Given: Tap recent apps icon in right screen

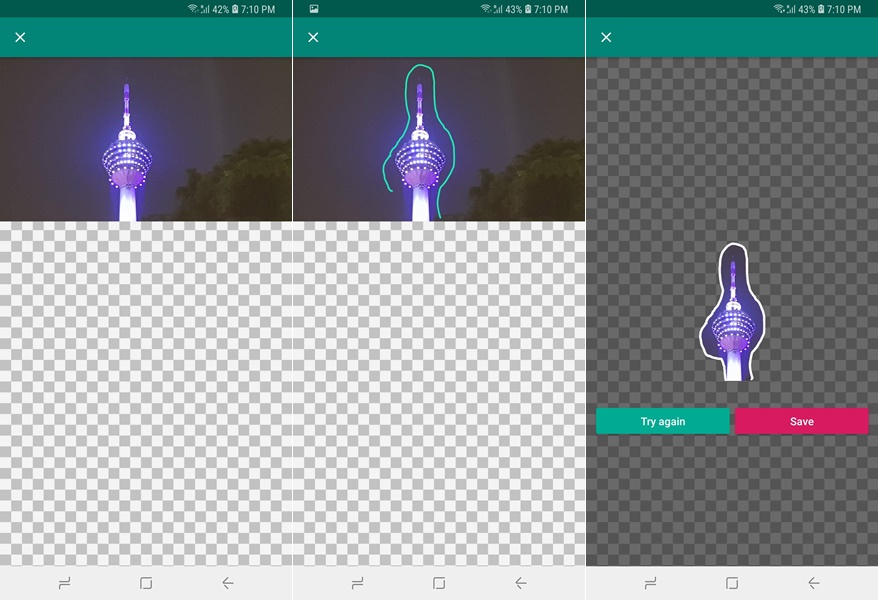Looking at the screenshot, I should click(x=650, y=583).
